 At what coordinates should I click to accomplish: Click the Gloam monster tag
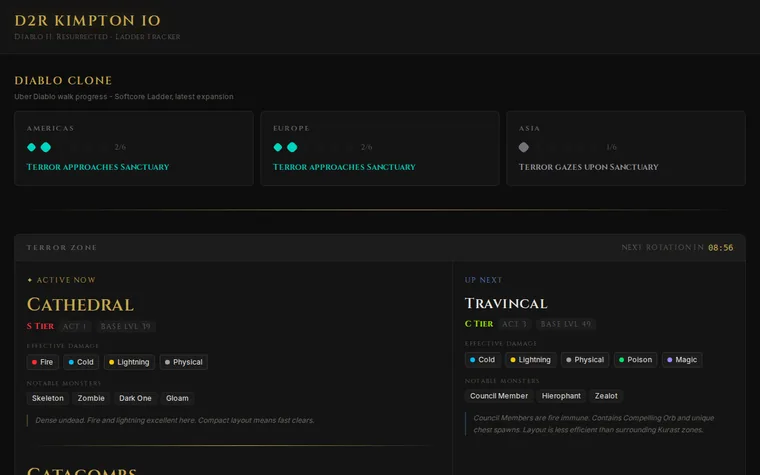tap(177, 398)
